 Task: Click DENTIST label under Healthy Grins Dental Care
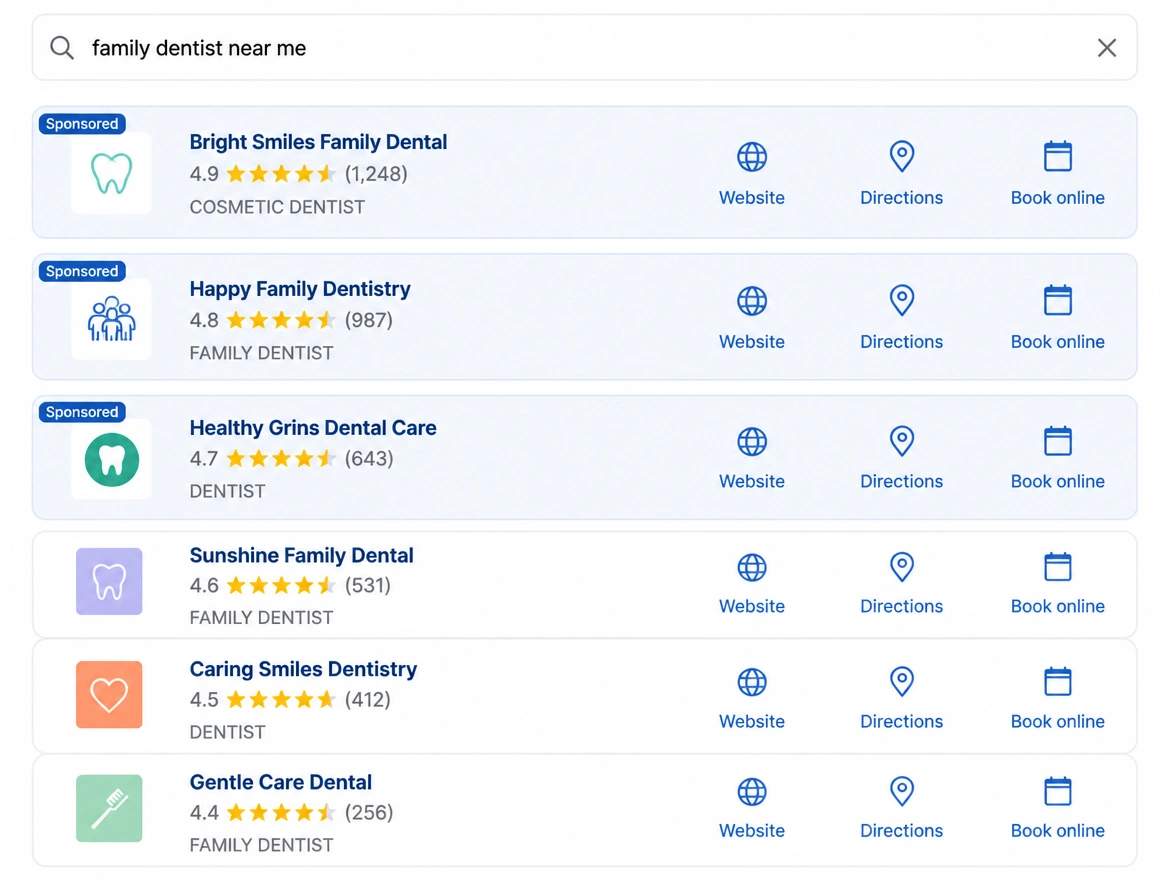click(x=227, y=492)
